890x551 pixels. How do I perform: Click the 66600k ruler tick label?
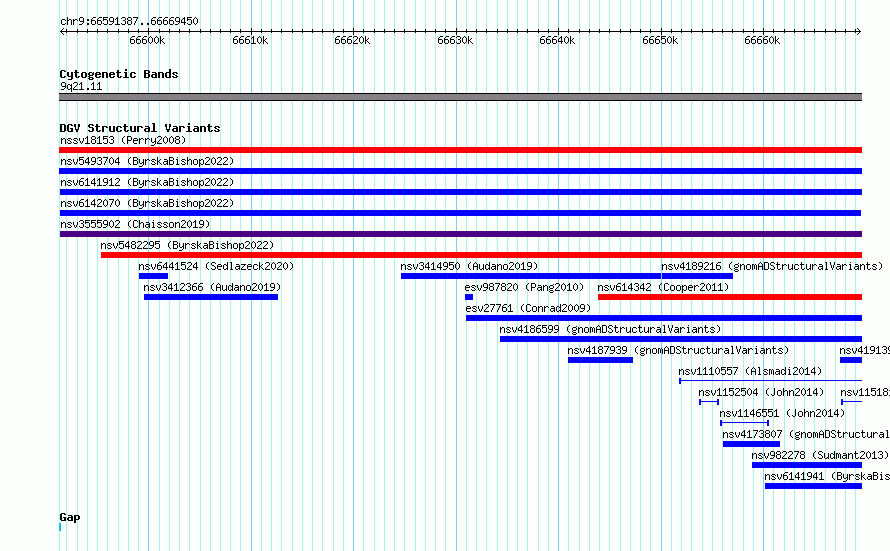147,40
